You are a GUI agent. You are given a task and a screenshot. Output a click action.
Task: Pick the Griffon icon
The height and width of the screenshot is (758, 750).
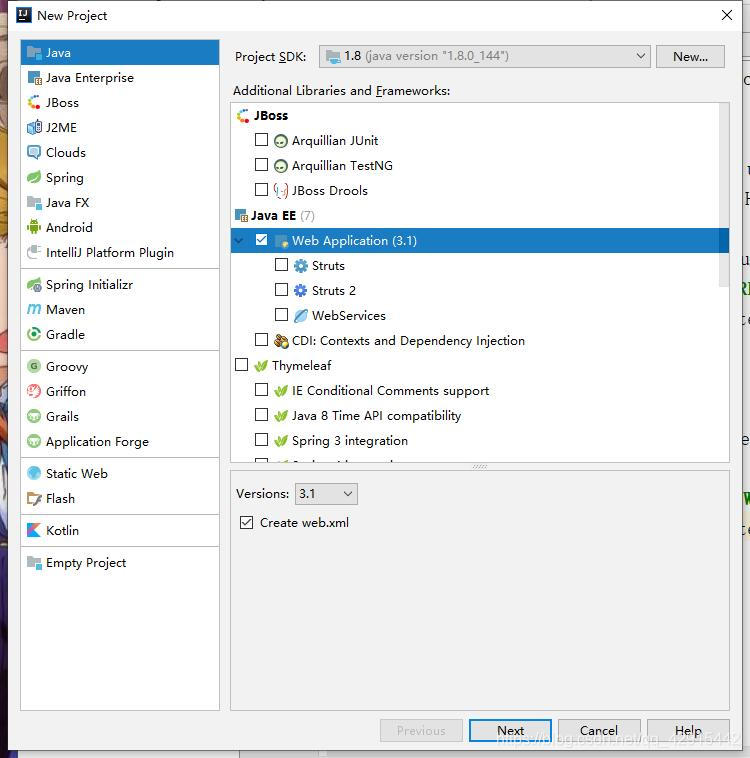click(x=34, y=391)
